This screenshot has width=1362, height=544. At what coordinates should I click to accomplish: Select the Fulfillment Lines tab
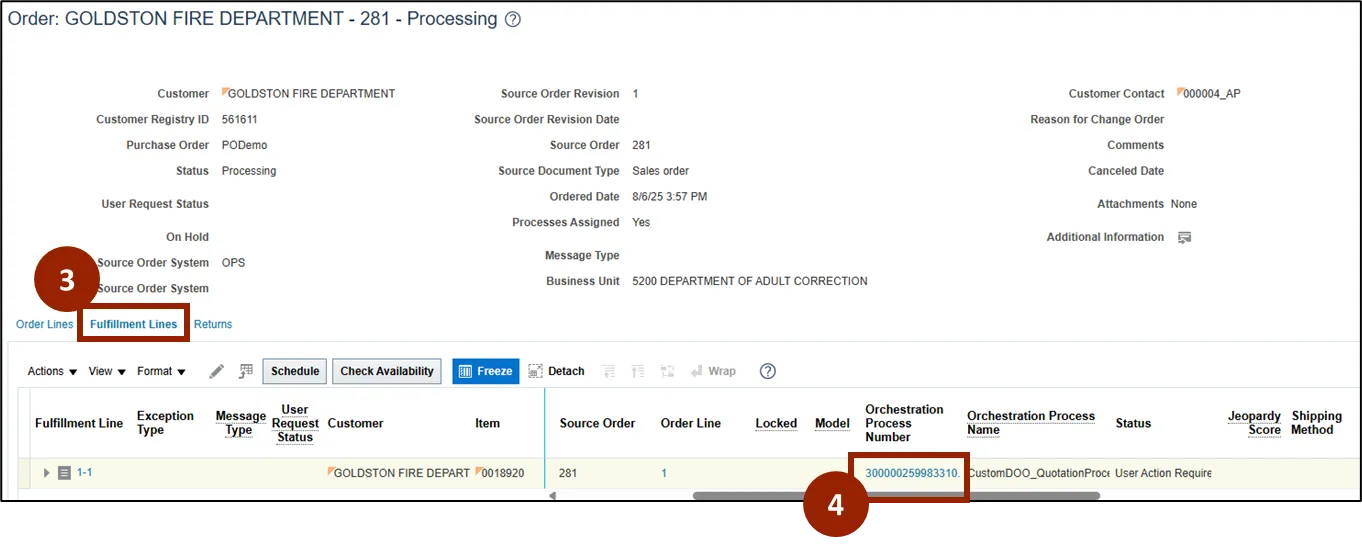tap(134, 324)
